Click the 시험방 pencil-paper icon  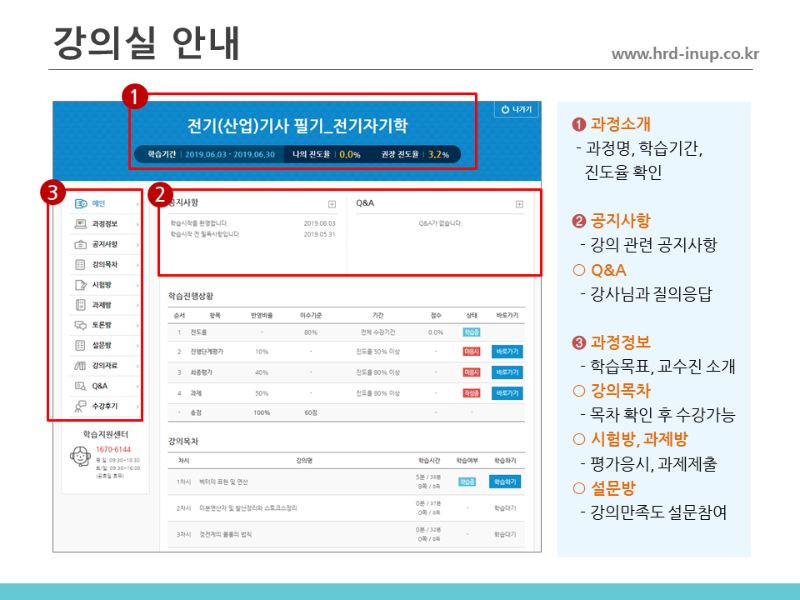[81, 285]
